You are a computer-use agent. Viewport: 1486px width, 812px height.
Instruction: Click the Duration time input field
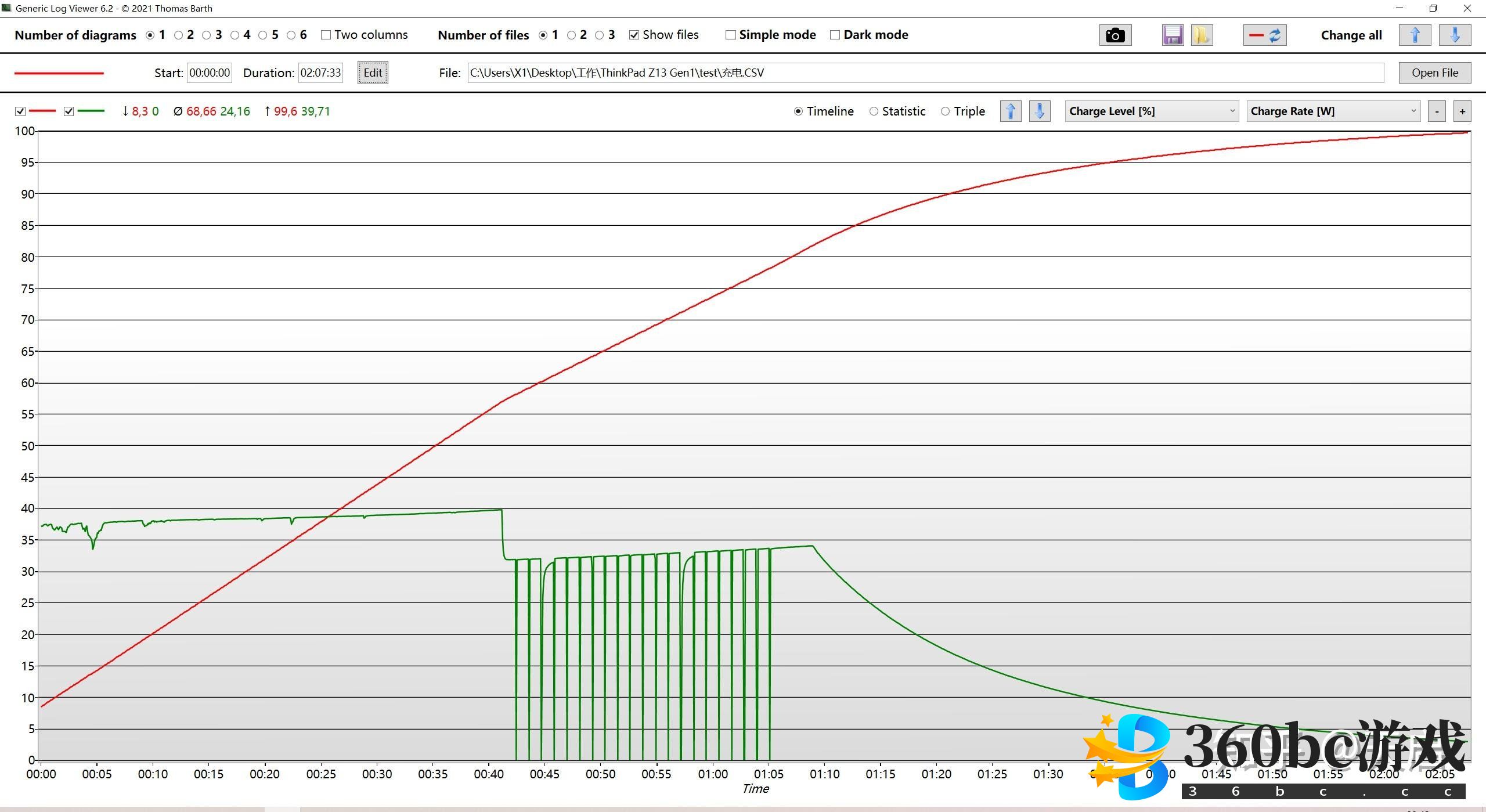320,73
